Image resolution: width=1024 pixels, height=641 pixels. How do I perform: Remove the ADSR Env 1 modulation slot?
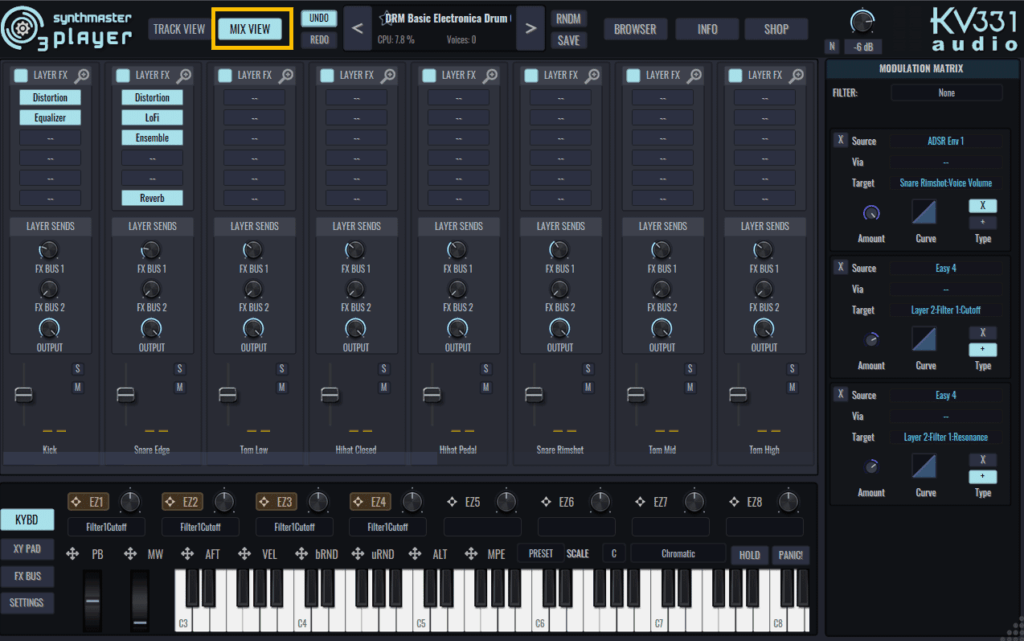coord(840,140)
